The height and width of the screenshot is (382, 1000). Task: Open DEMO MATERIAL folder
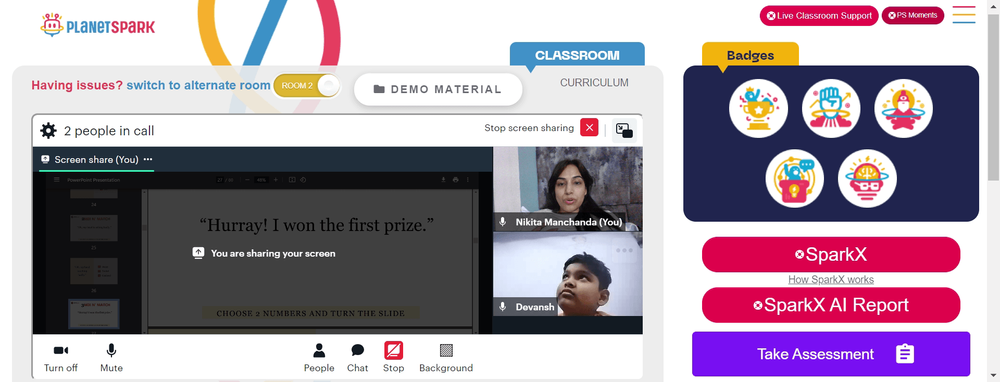(x=438, y=89)
